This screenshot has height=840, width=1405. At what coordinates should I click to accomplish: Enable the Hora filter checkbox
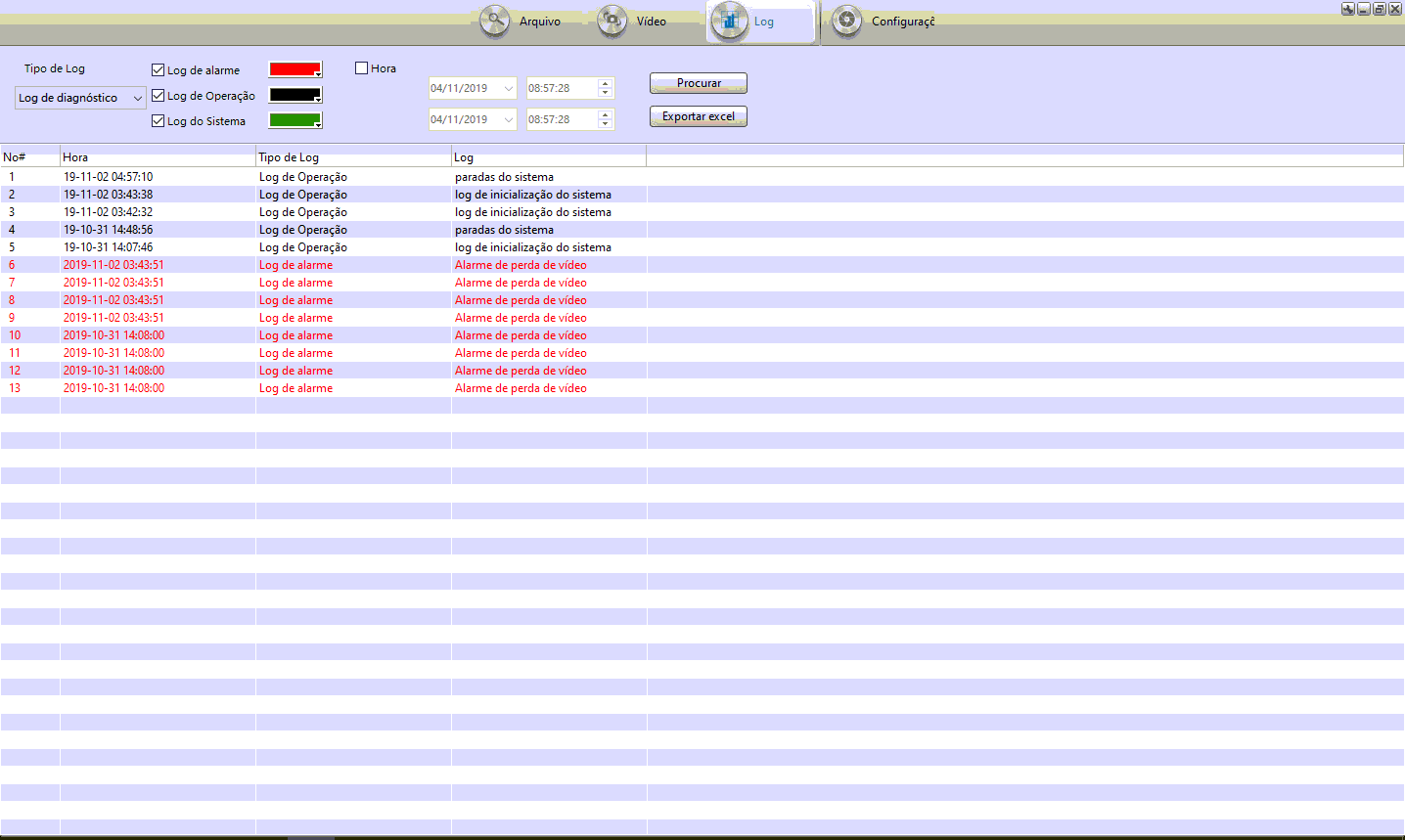(x=362, y=68)
